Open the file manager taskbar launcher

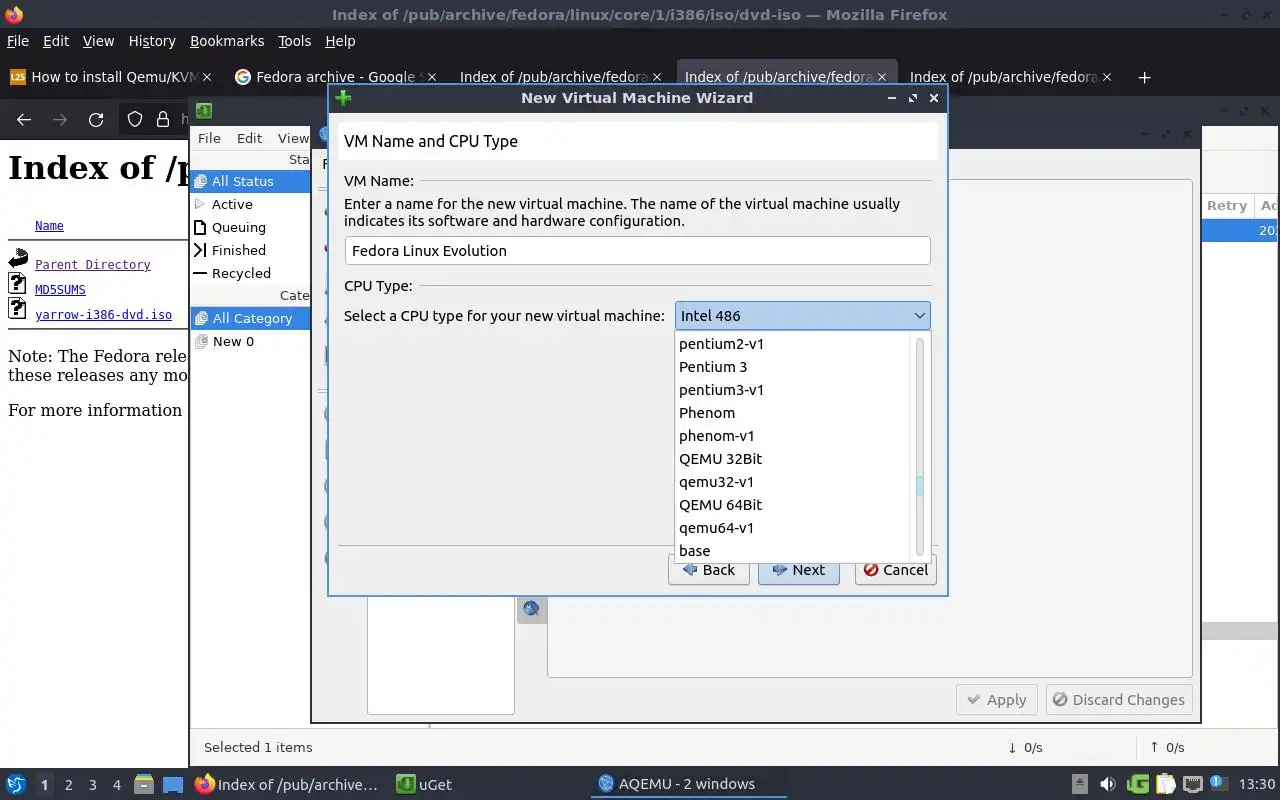point(143,784)
